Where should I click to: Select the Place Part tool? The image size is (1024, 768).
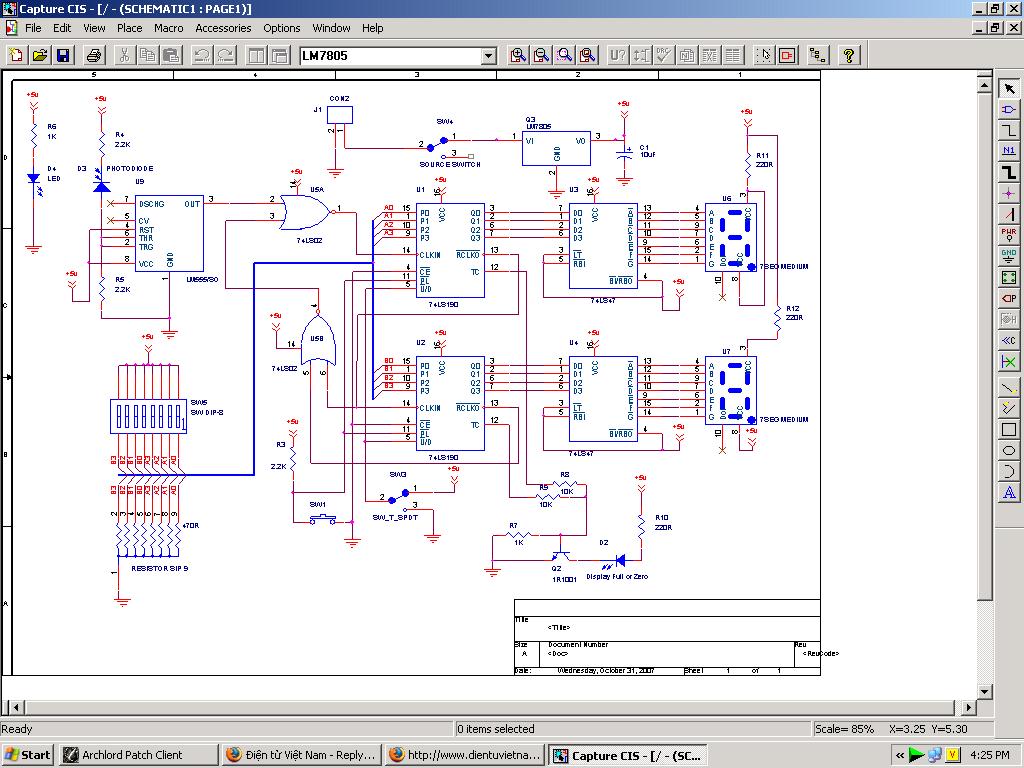1008,109
